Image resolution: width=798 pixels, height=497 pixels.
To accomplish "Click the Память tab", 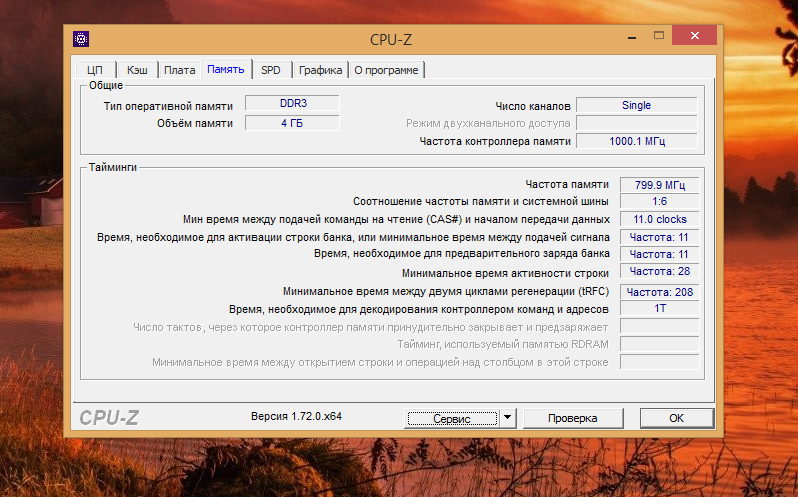I will (x=226, y=69).
